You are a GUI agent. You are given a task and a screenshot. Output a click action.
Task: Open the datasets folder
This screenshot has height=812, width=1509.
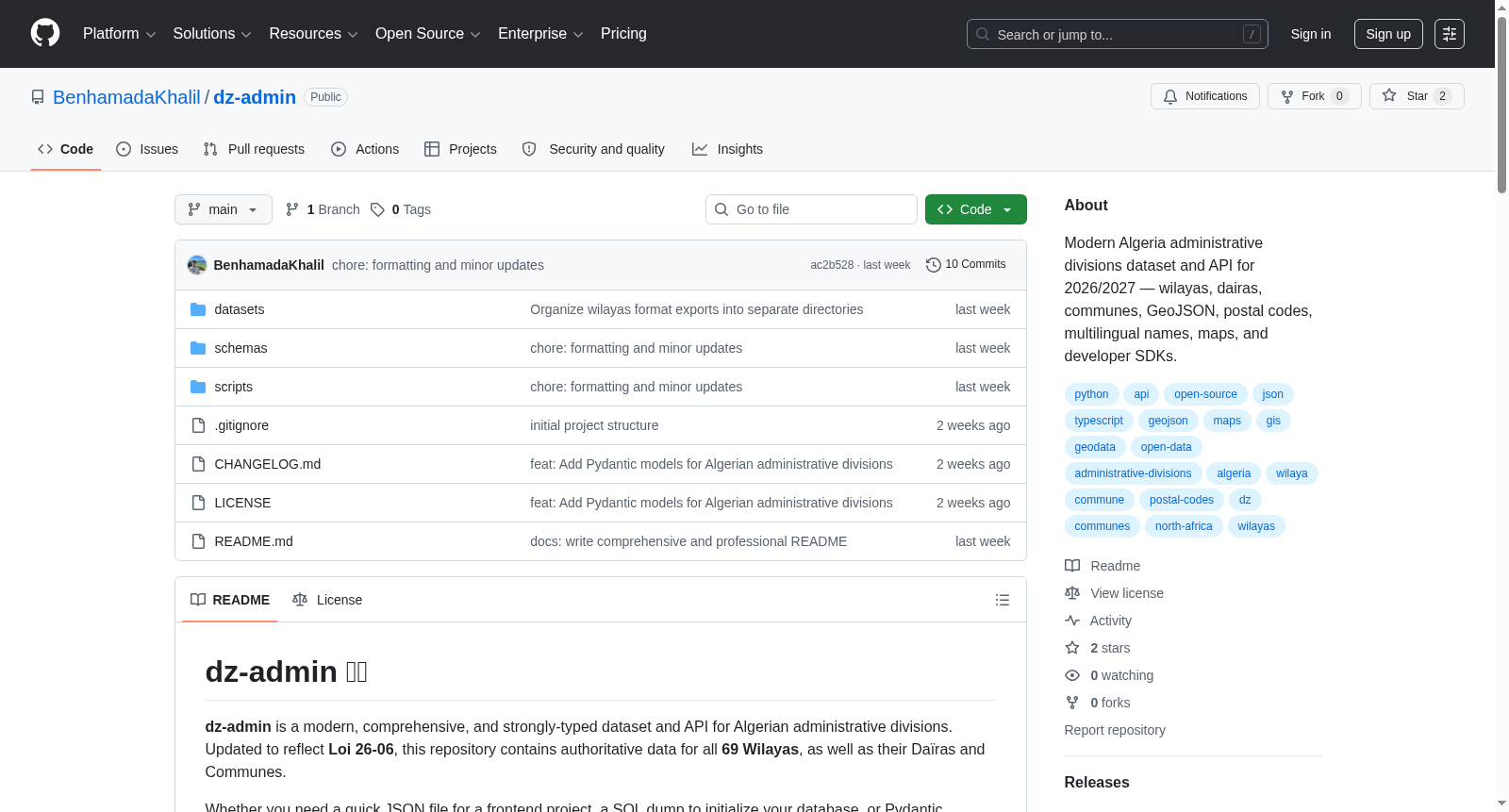(240, 309)
